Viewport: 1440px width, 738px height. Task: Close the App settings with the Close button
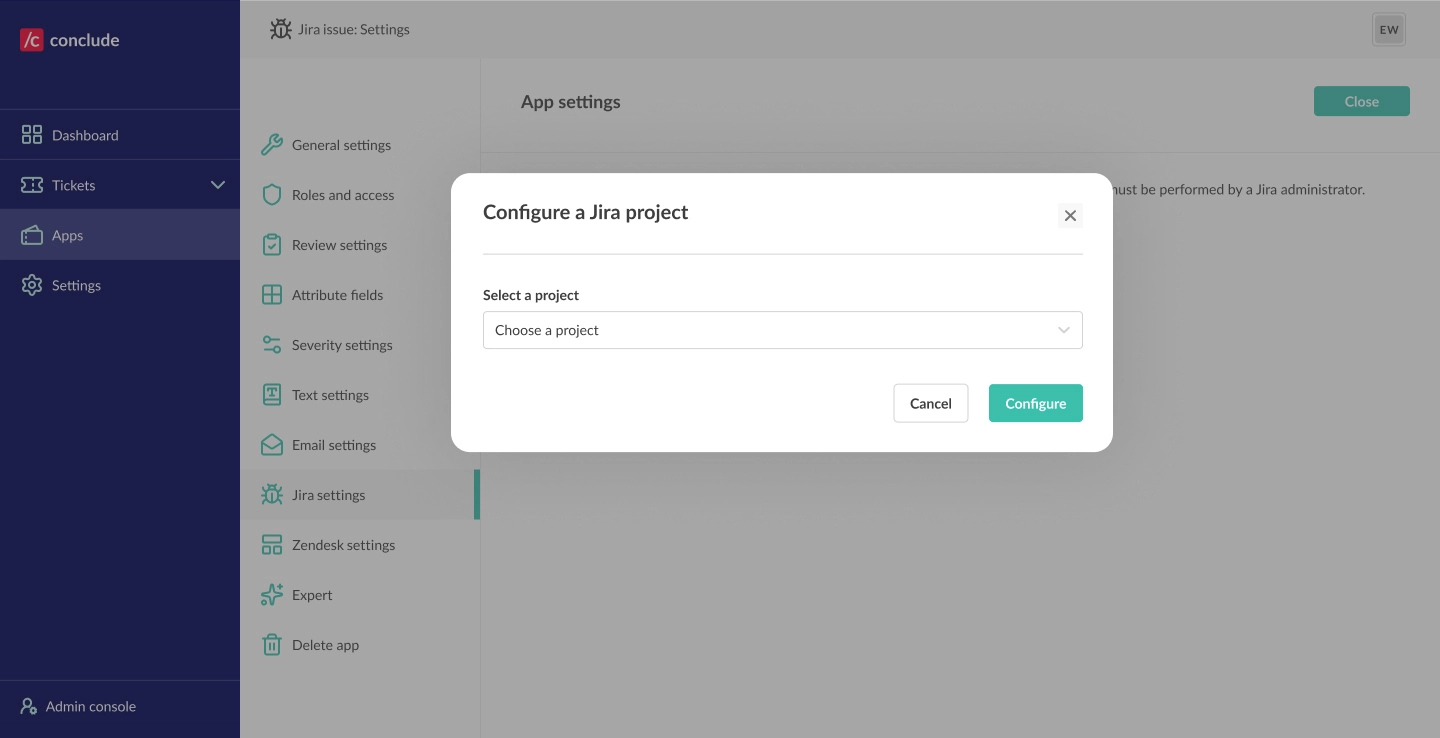click(1361, 101)
